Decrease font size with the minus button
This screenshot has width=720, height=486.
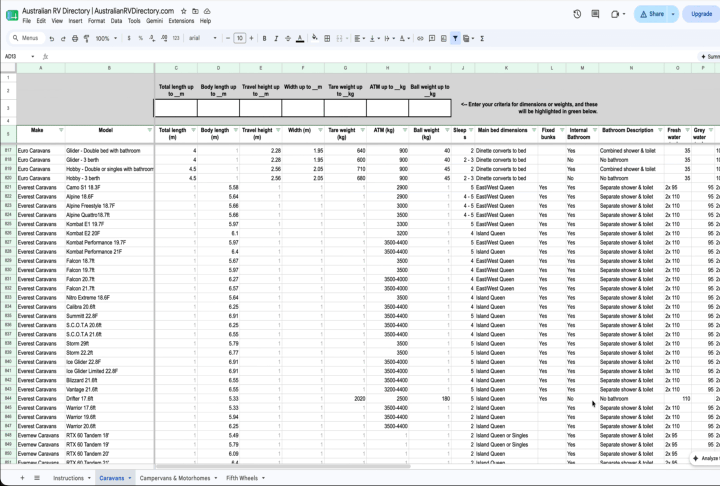pyautogui.click(x=228, y=38)
